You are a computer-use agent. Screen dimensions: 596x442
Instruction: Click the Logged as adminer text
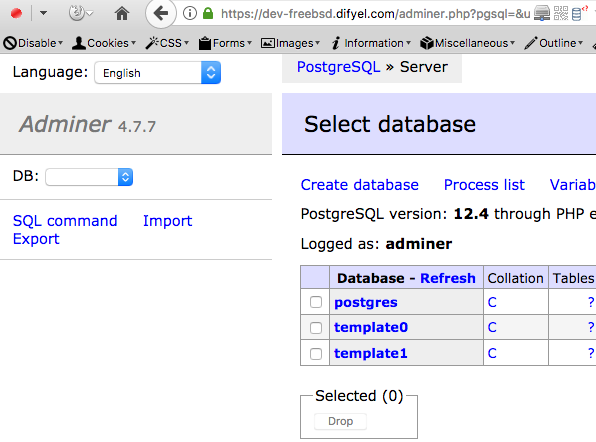point(376,244)
